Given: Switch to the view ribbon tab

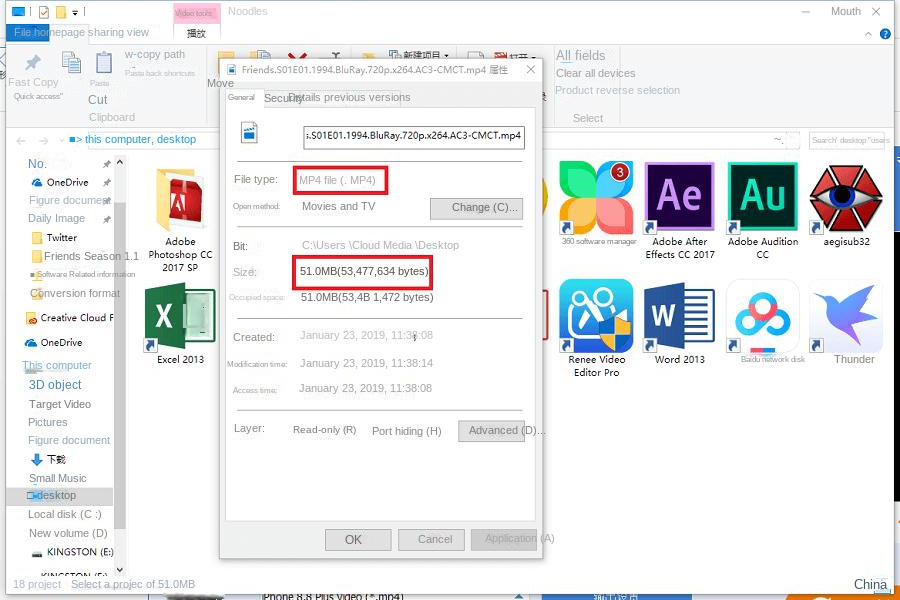Looking at the screenshot, I should pyautogui.click(x=137, y=32).
